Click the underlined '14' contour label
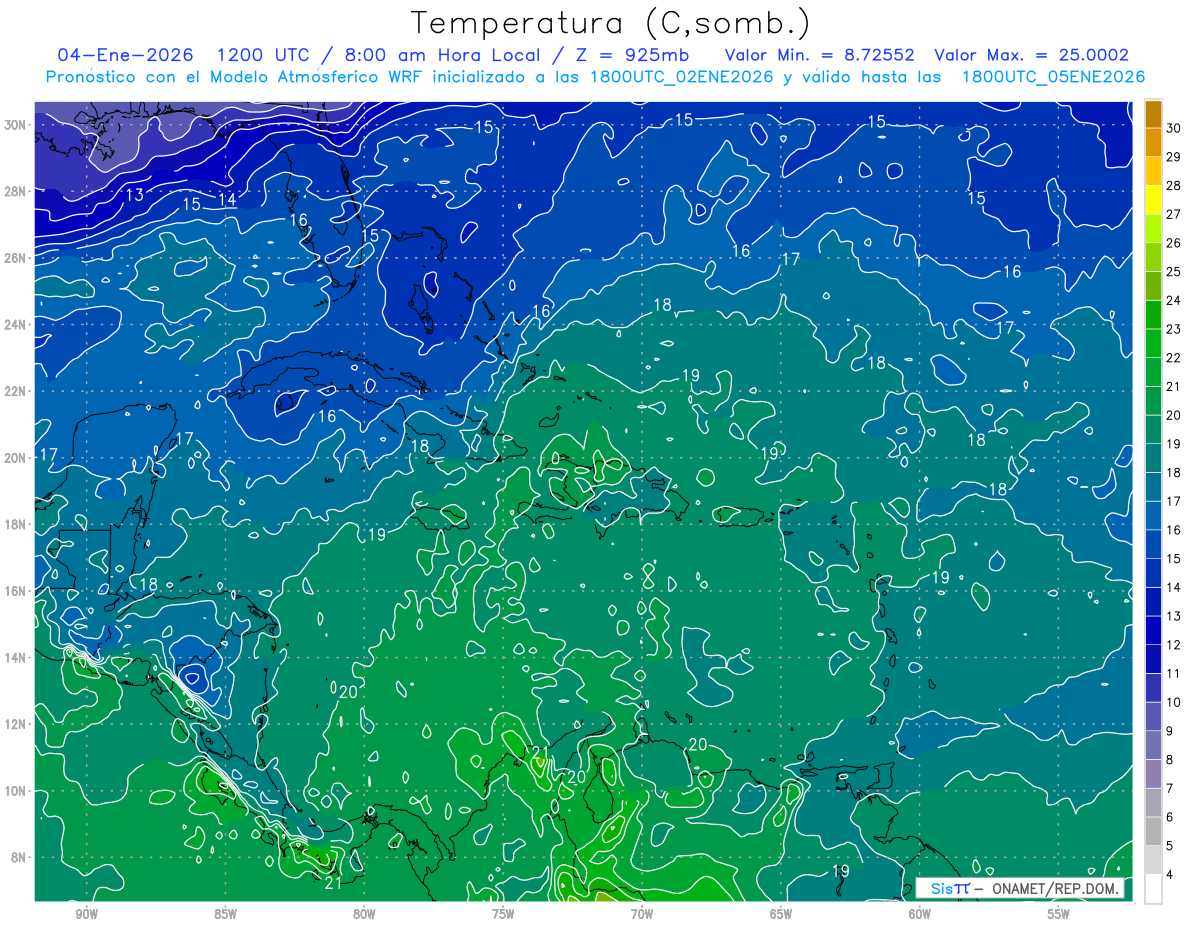The width and height of the screenshot is (1200, 927). pos(227,200)
